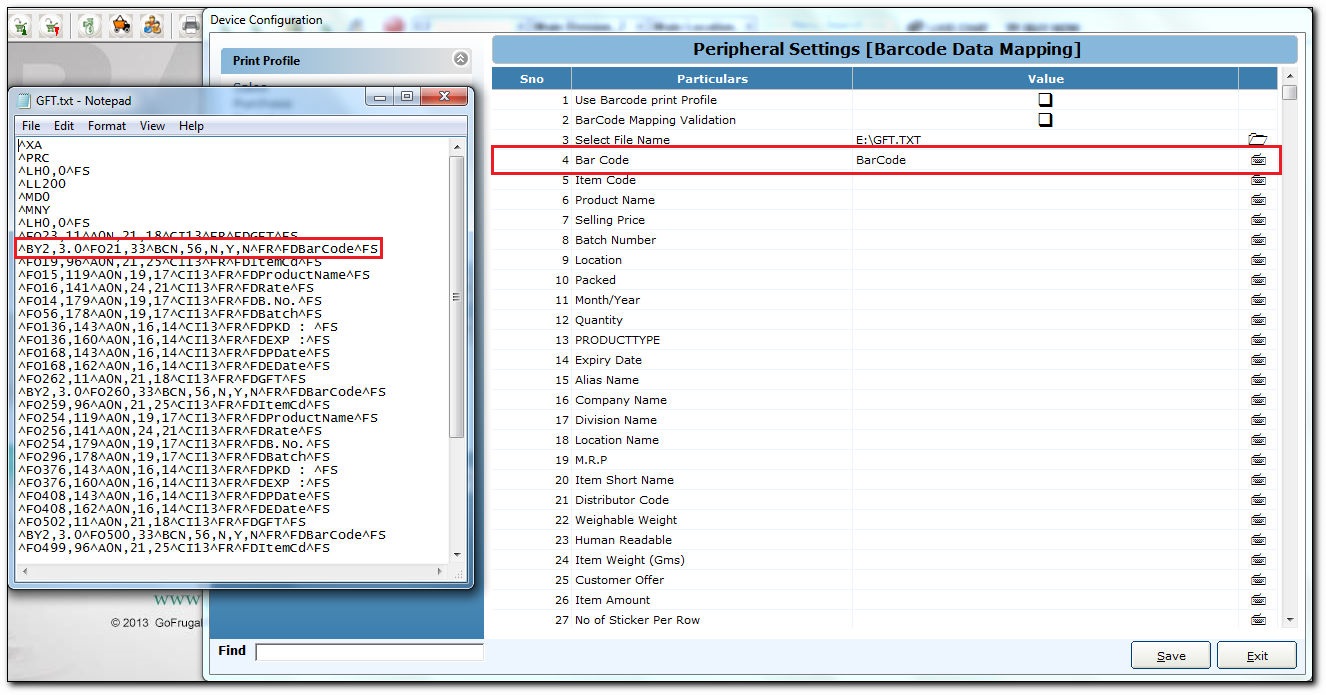Image resolution: width=1326 pixels, height=695 pixels.
Task: Click the cart with green arrow toolbar icon
Action: click(x=22, y=25)
